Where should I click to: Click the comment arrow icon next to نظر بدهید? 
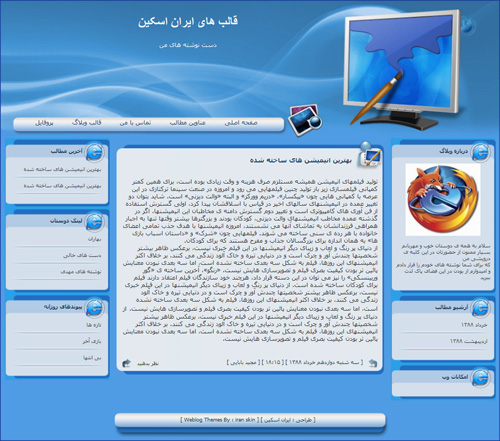coord(126,363)
